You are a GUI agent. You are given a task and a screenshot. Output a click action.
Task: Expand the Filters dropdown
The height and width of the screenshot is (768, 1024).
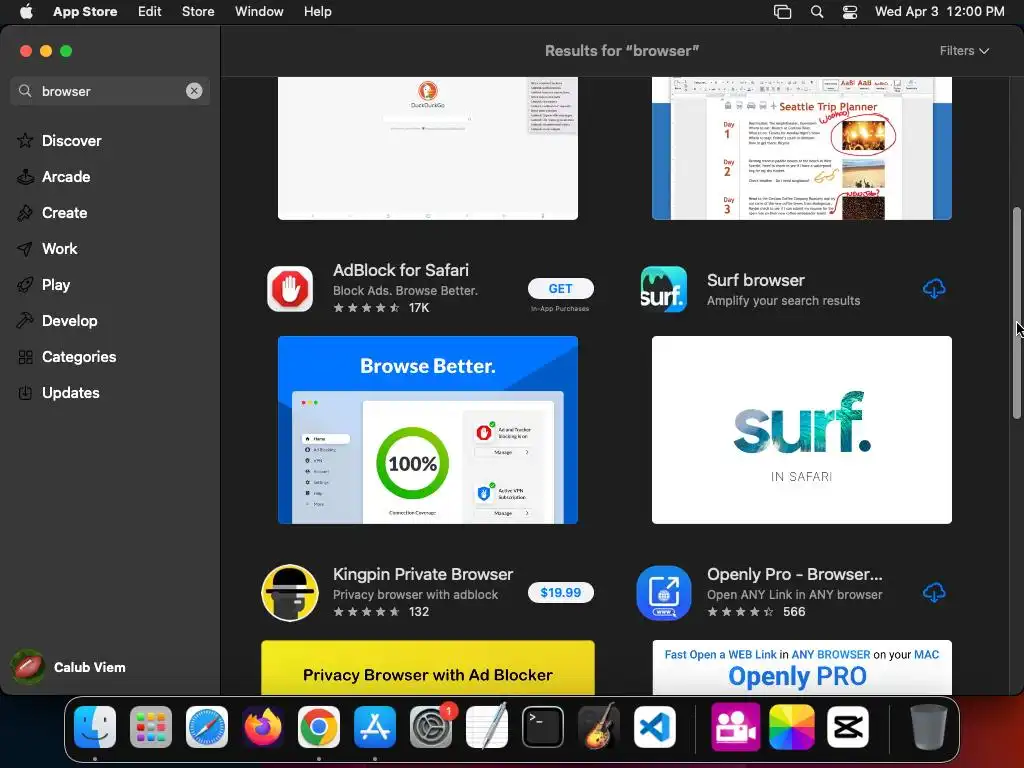point(964,51)
